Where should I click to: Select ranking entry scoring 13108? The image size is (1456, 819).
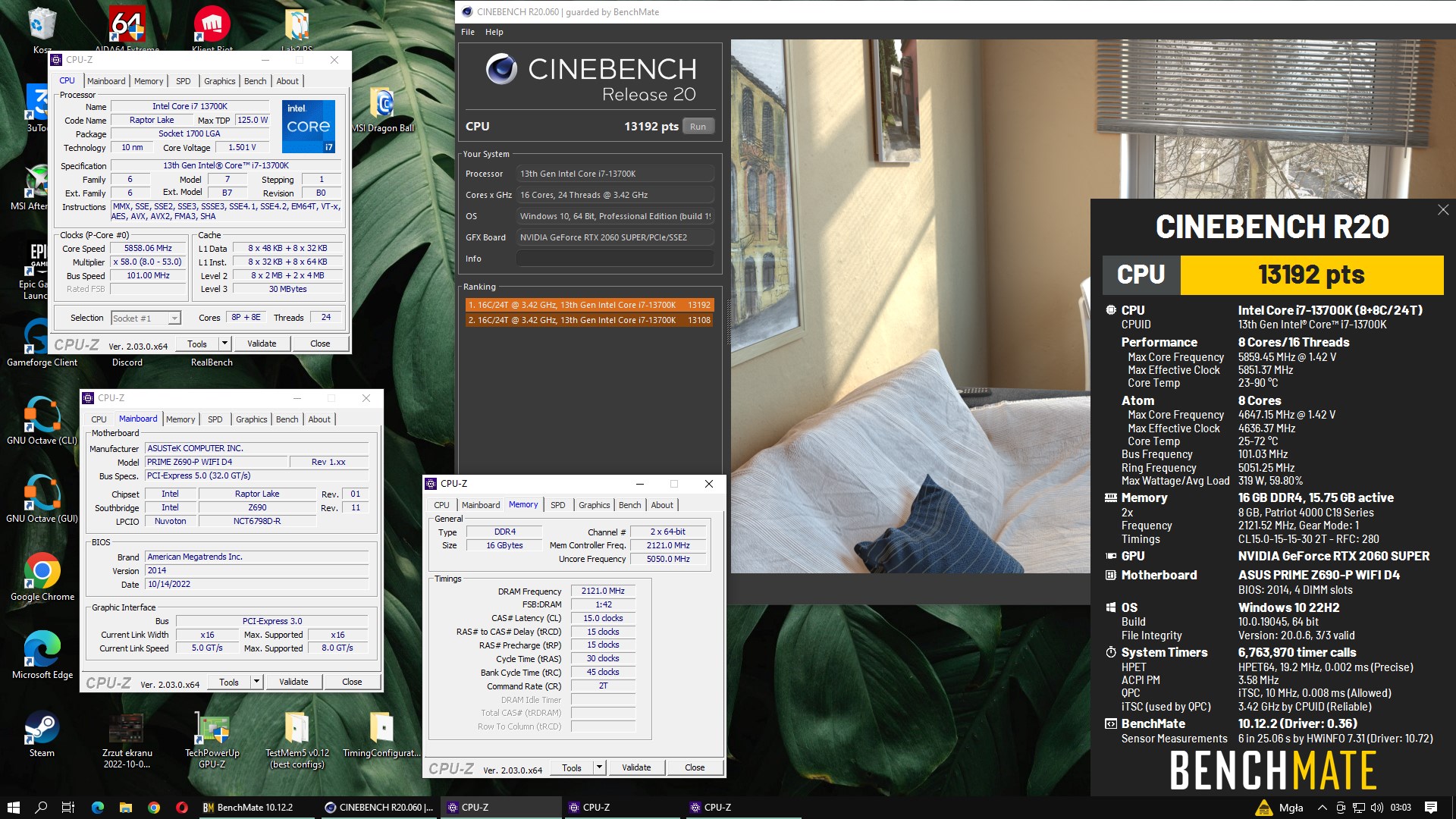coord(589,320)
